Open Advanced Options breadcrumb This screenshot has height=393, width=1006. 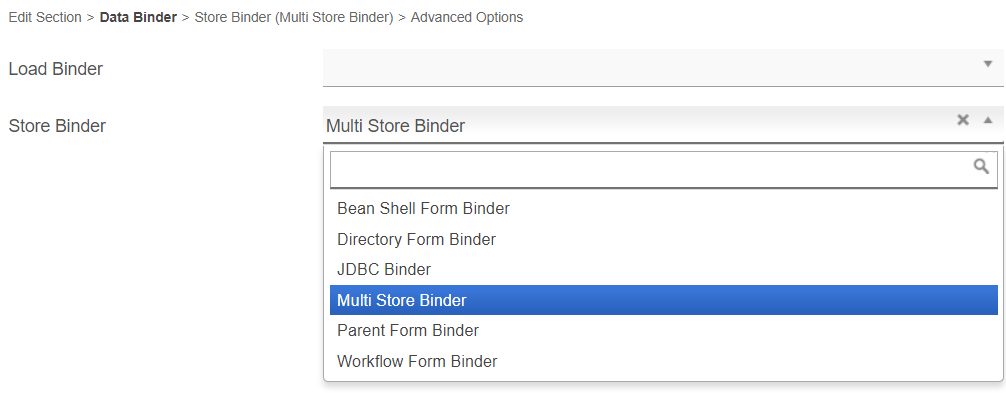(466, 17)
